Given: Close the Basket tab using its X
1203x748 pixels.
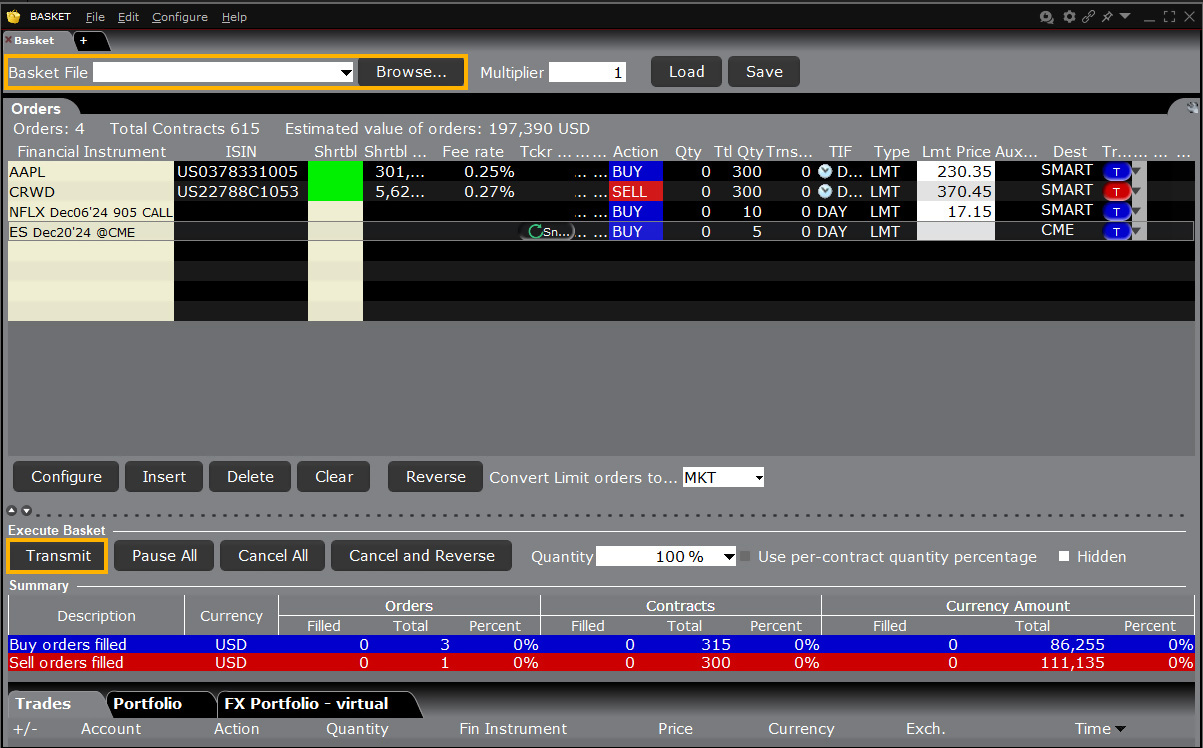Looking at the screenshot, I should [9, 40].
